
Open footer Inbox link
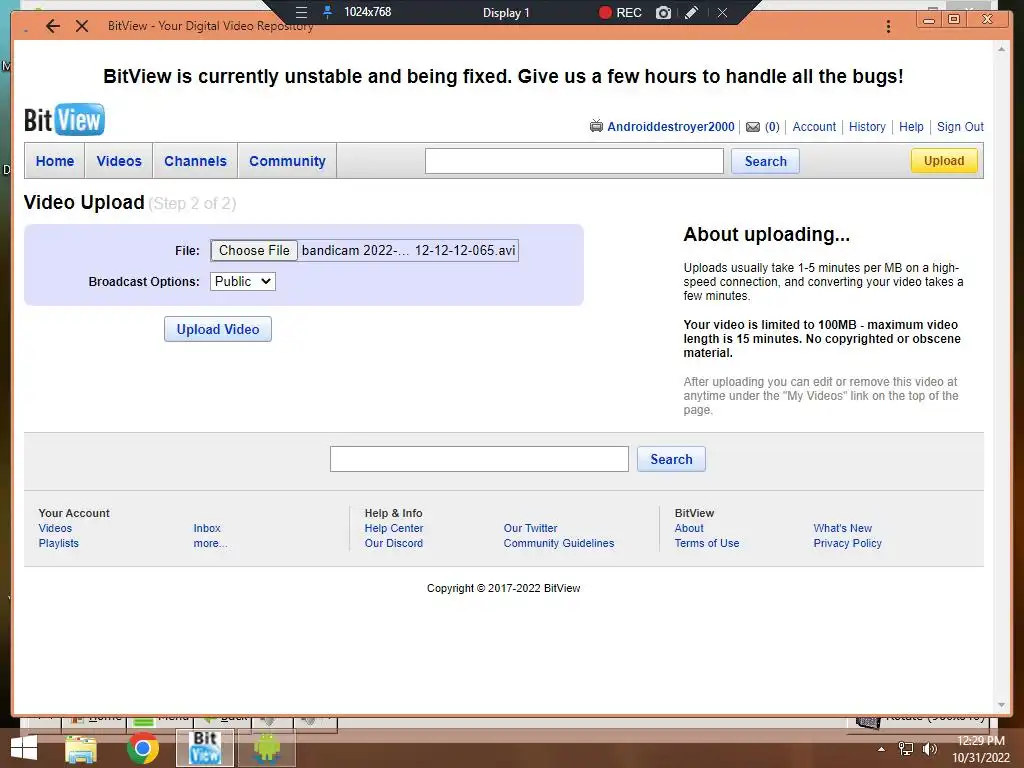tap(206, 528)
